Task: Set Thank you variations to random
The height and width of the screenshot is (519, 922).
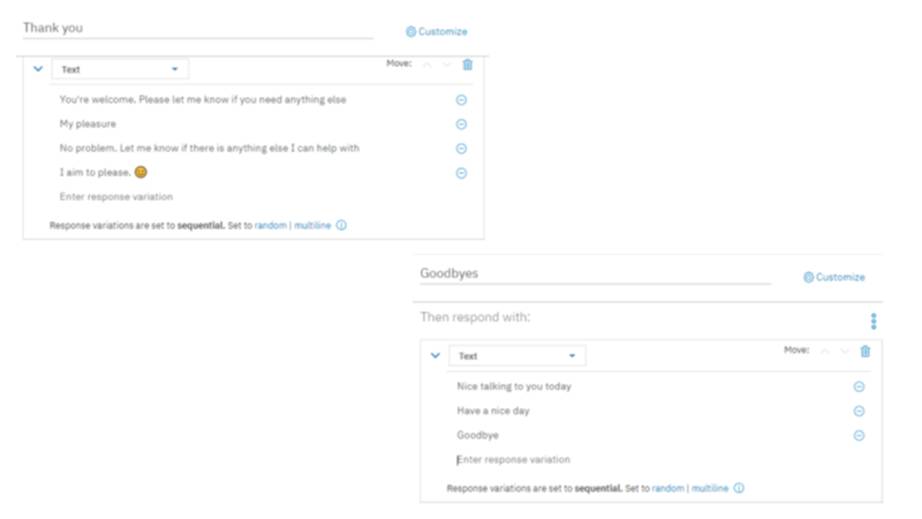Action: (x=270, y=226)
